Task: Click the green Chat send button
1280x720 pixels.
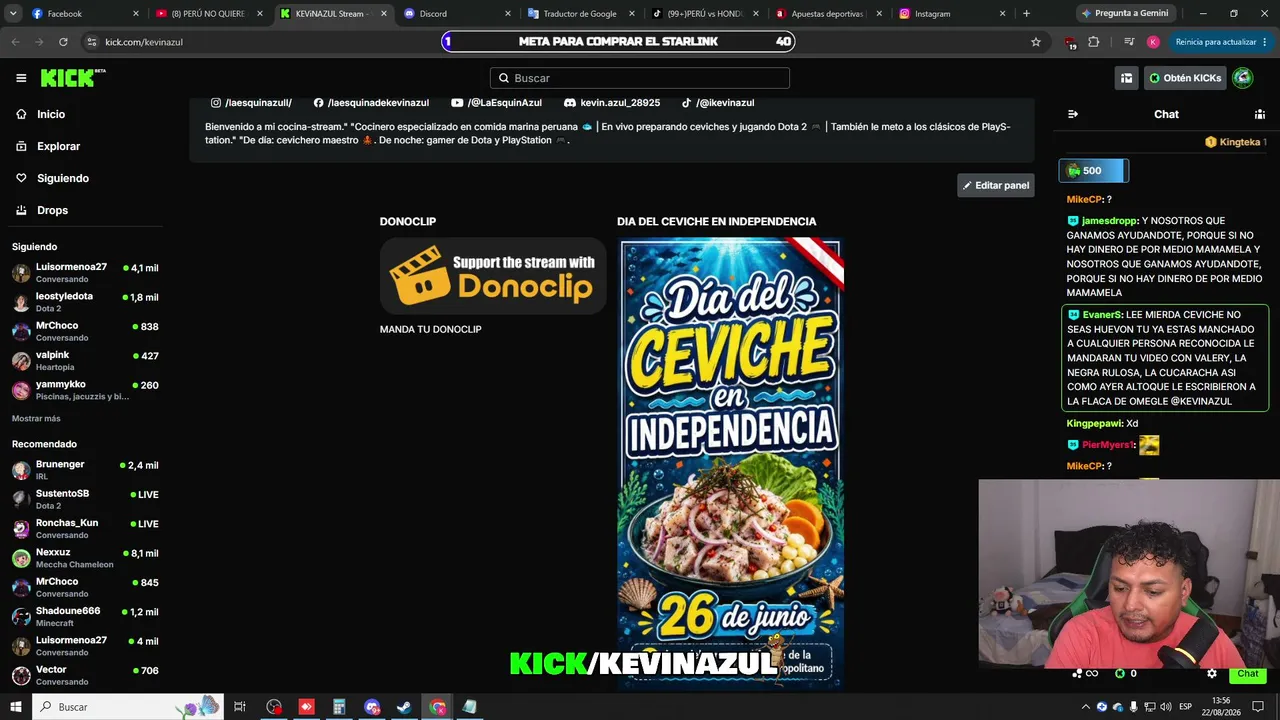Action: pyautogui.click(x=1248, y=674)
